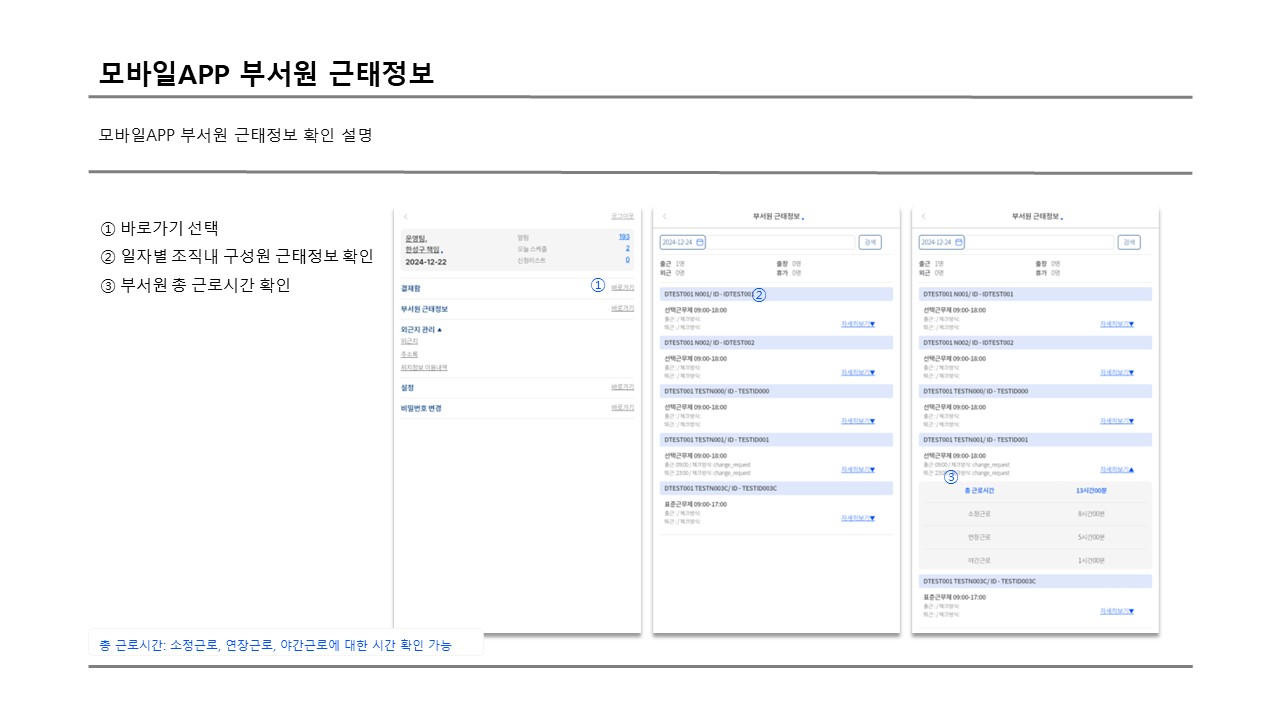1280x720 pixels.
Task: Expand 자세히보기 for IDTEST002 on the middle screen
Action: tap(858, 372)
